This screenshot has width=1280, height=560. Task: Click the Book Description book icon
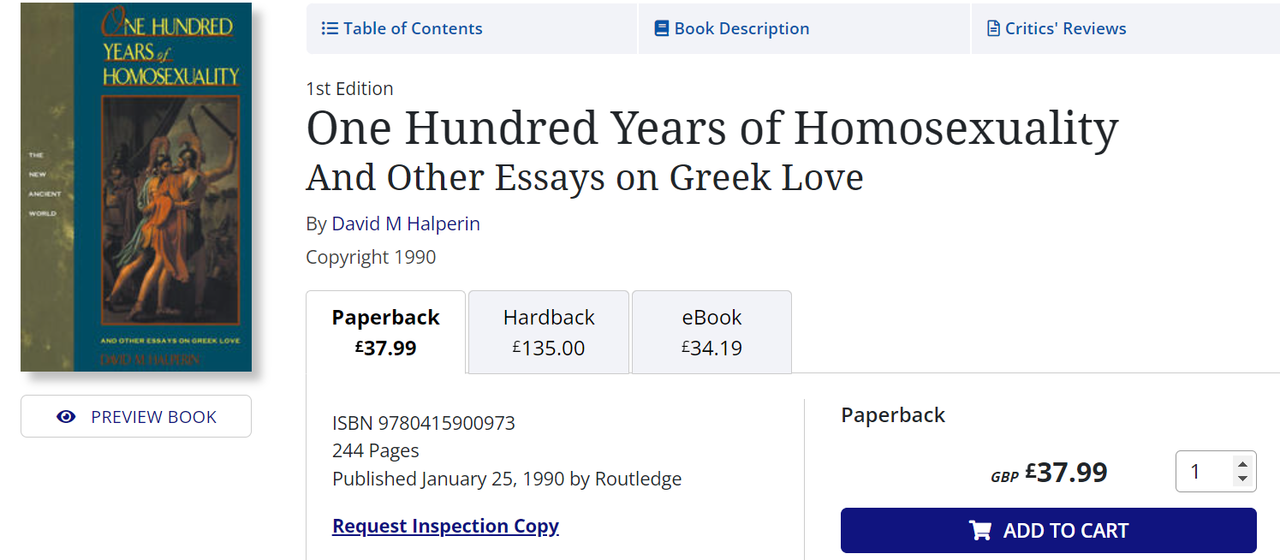[x=661, y=29]
